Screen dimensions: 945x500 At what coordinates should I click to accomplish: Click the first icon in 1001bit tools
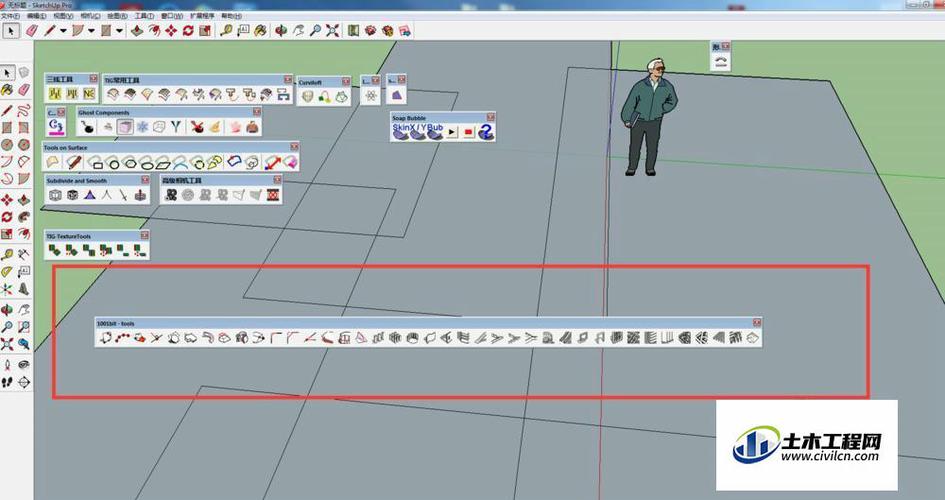click(105, 338)
